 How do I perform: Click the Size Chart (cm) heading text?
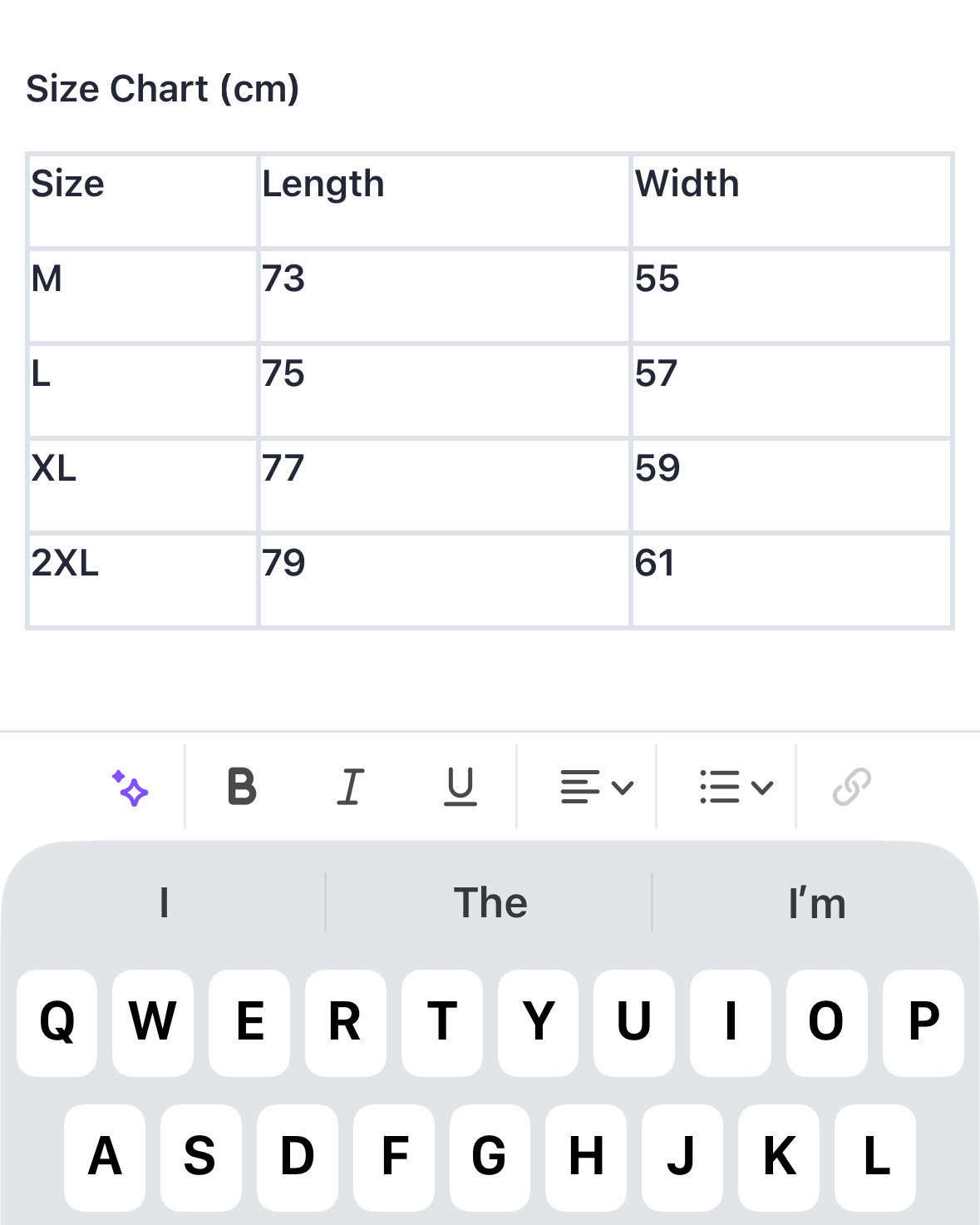tap(163, 88)
